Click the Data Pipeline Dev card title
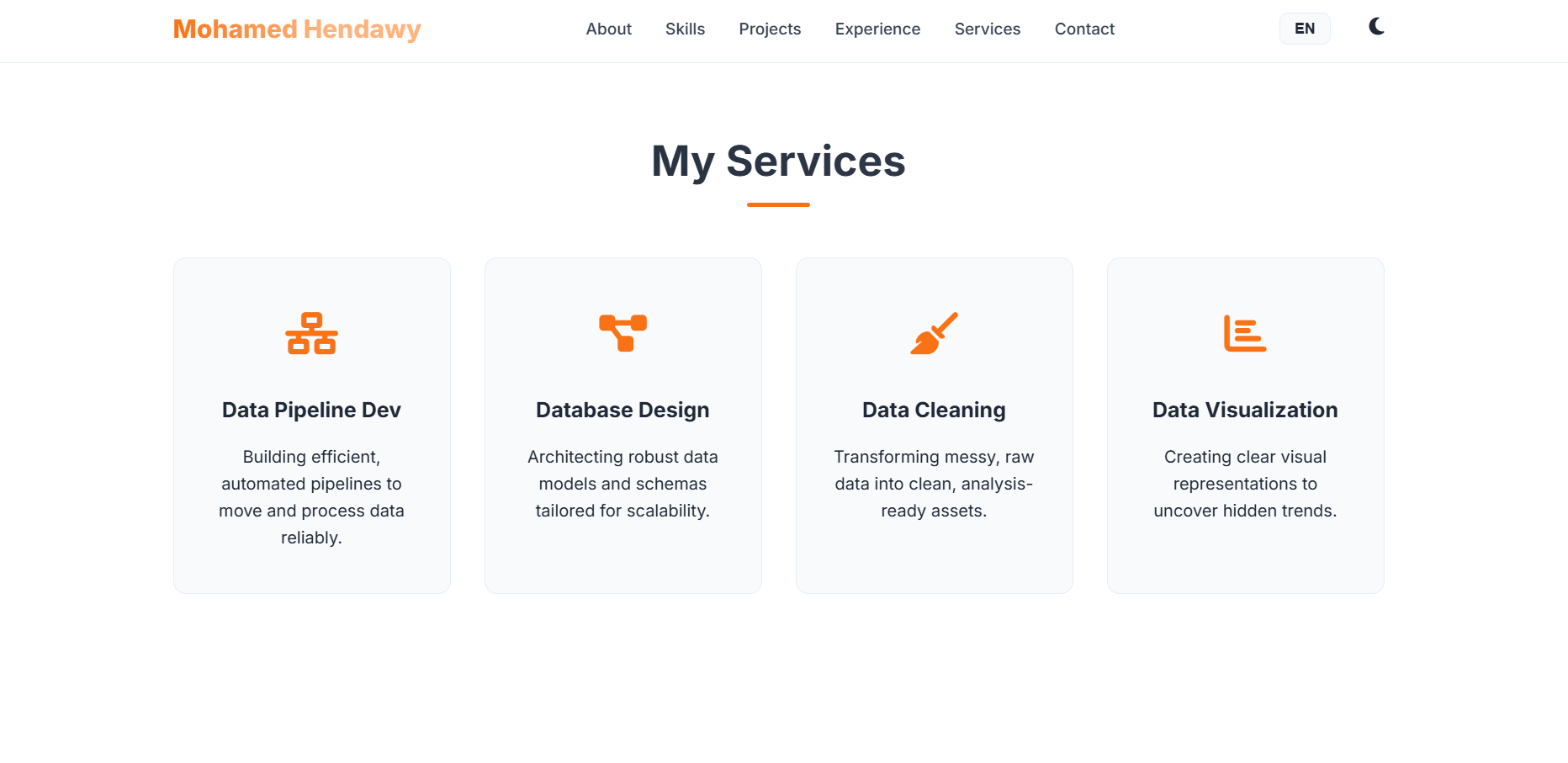Screen dimensions: 1568x763 point(311,410)
